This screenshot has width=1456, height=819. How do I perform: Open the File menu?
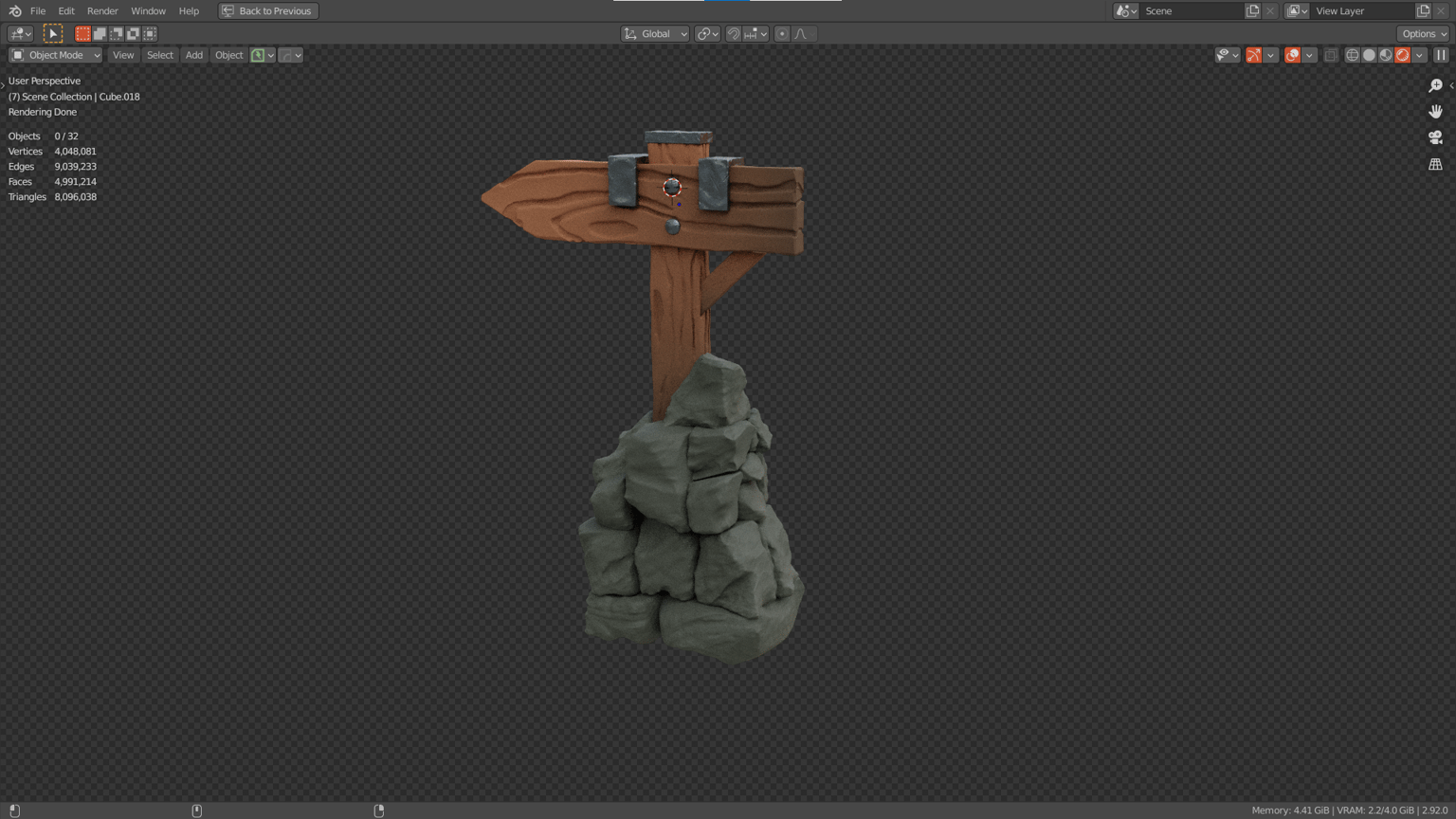[x=38, y=10]
